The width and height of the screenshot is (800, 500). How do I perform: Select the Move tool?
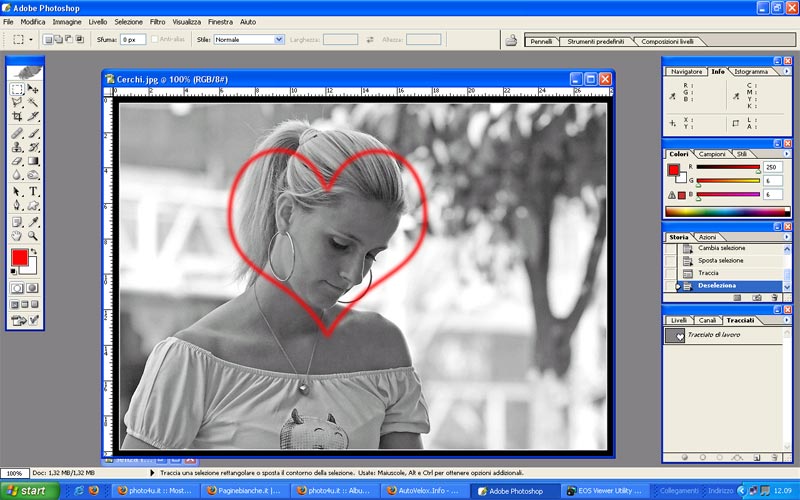(33, 89)
